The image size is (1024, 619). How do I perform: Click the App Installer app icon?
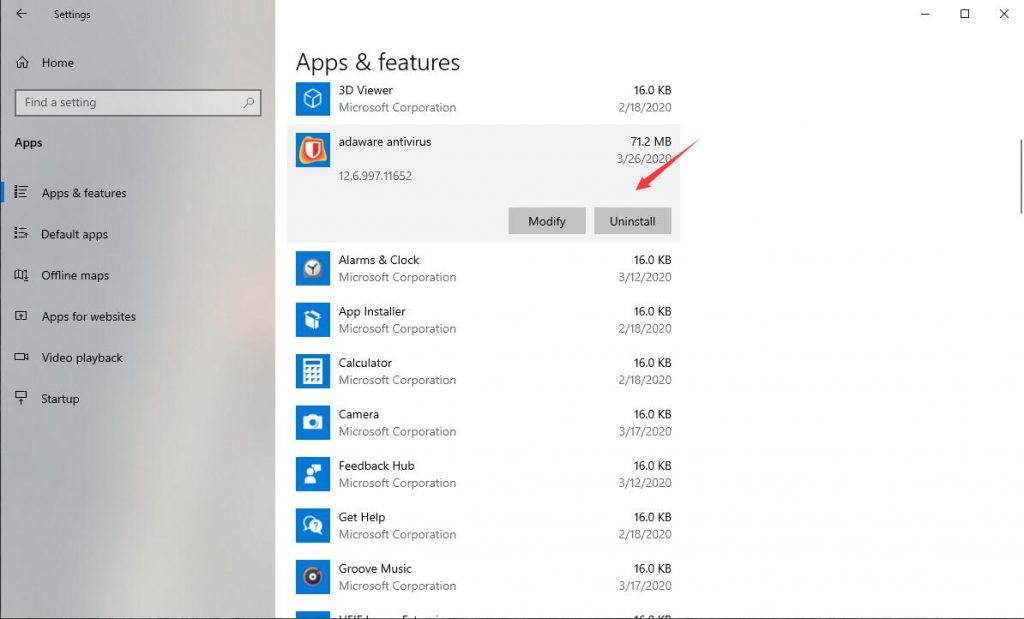point(313,320)
